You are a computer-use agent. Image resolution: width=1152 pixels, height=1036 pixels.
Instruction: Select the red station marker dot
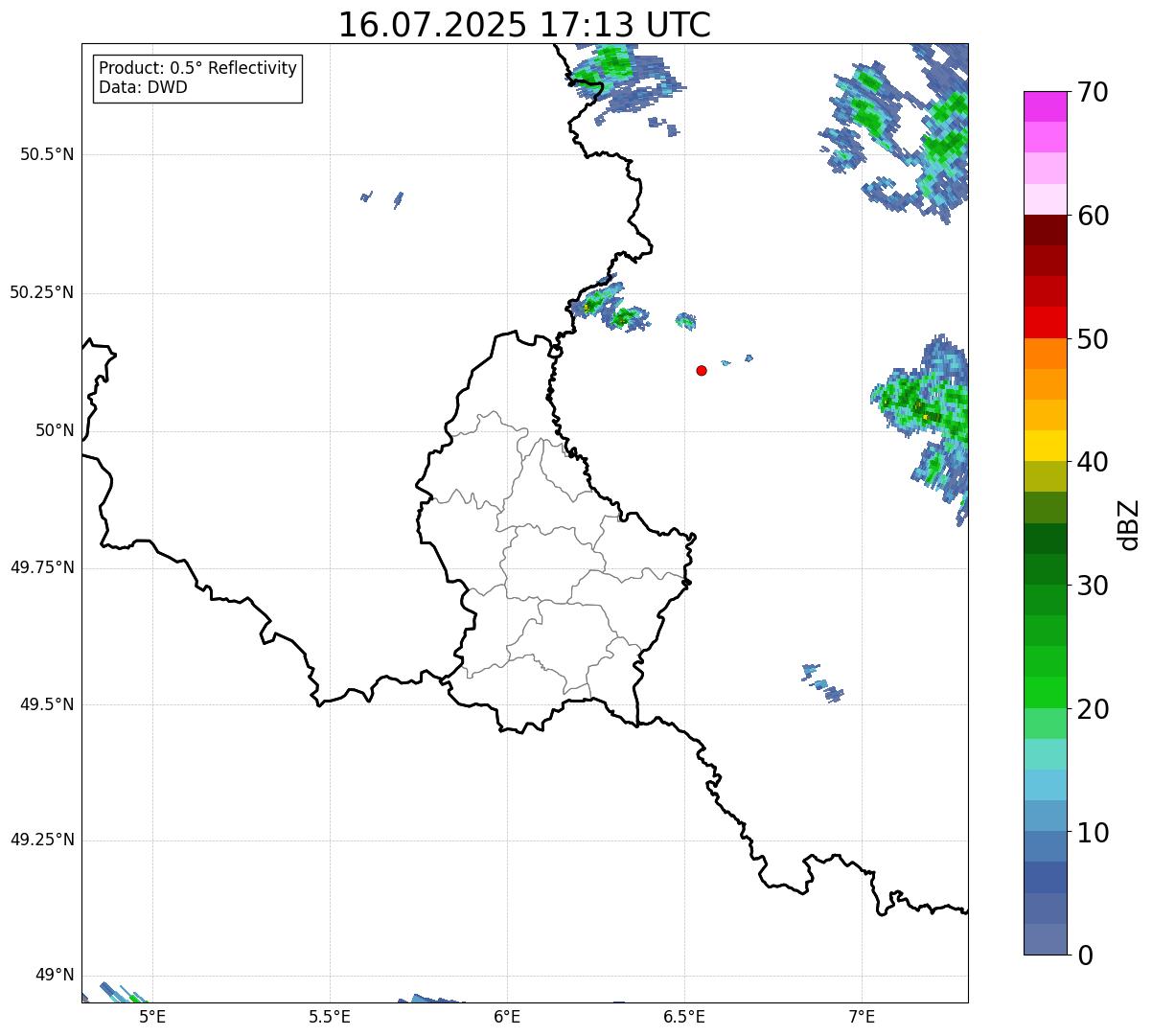702,370
